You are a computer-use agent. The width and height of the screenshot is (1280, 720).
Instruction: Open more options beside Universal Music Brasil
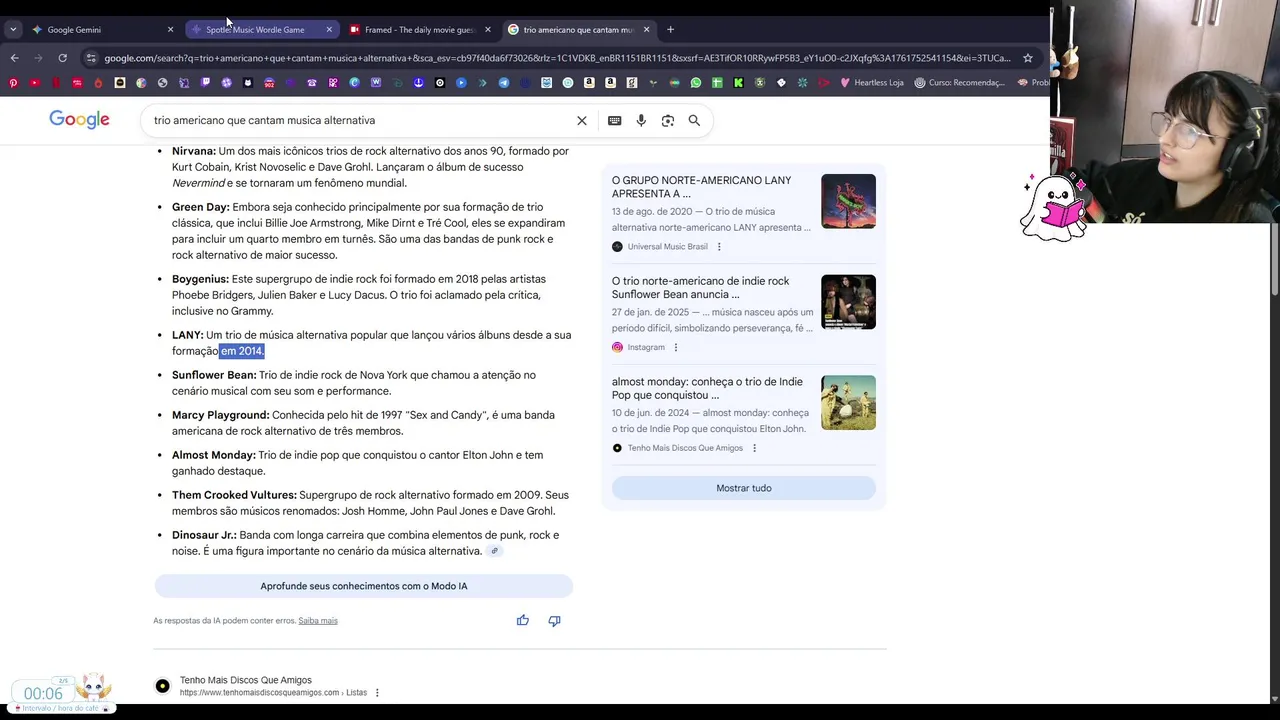pyautogui.click(x=719, y=247)
